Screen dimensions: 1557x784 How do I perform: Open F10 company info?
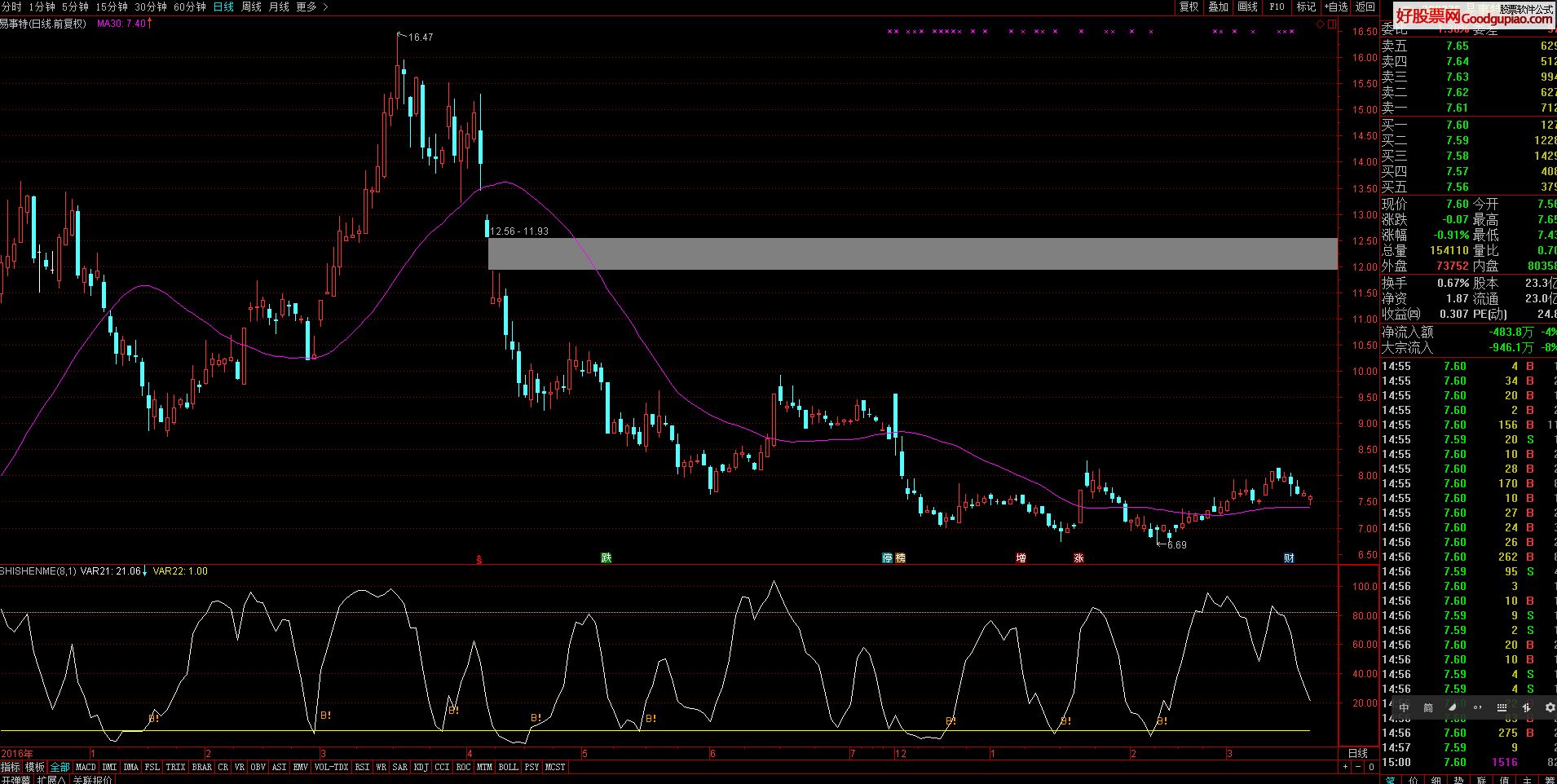[1277, 7]
